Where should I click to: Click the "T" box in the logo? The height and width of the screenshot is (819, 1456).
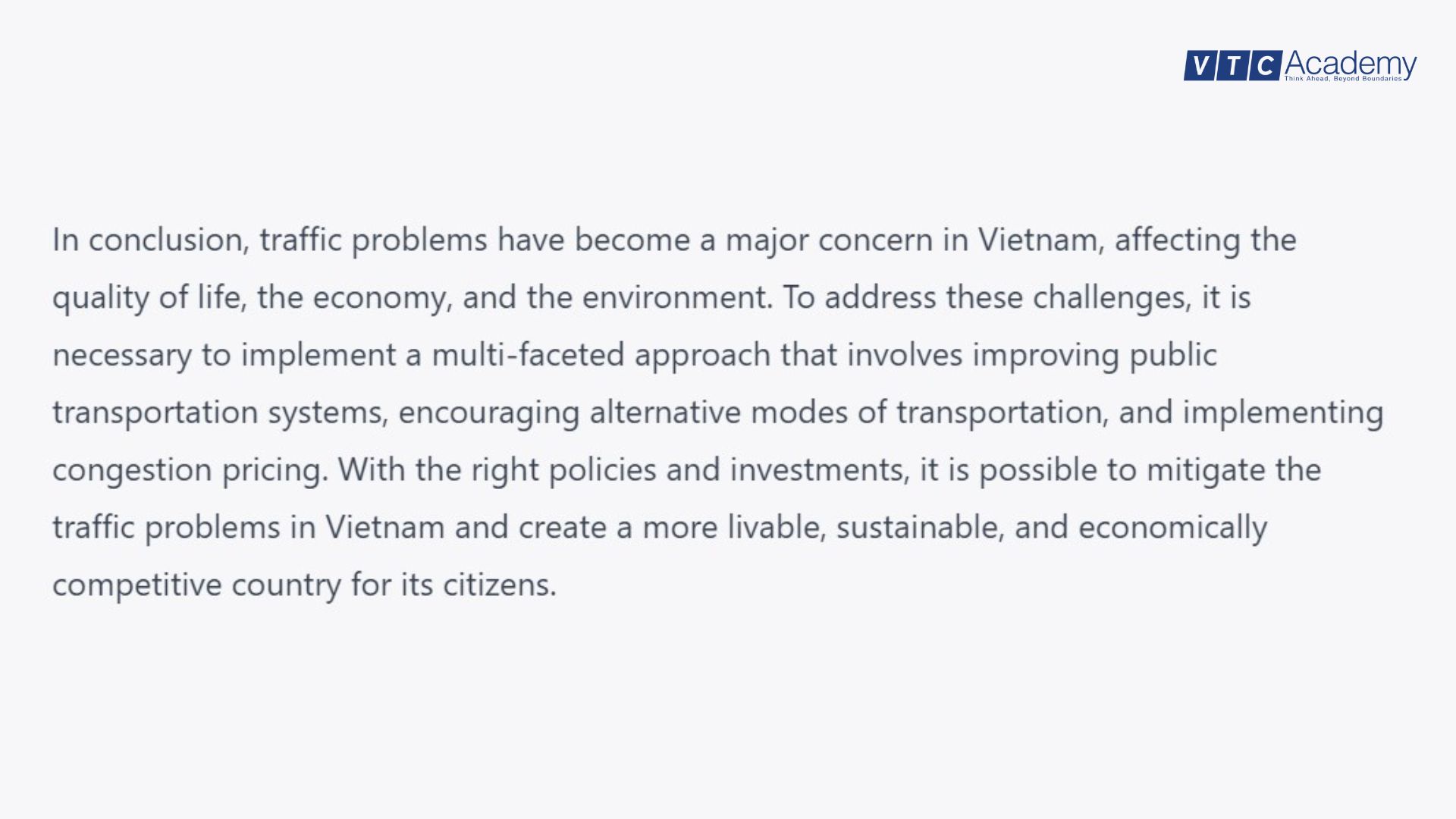tap(1232, 66)
